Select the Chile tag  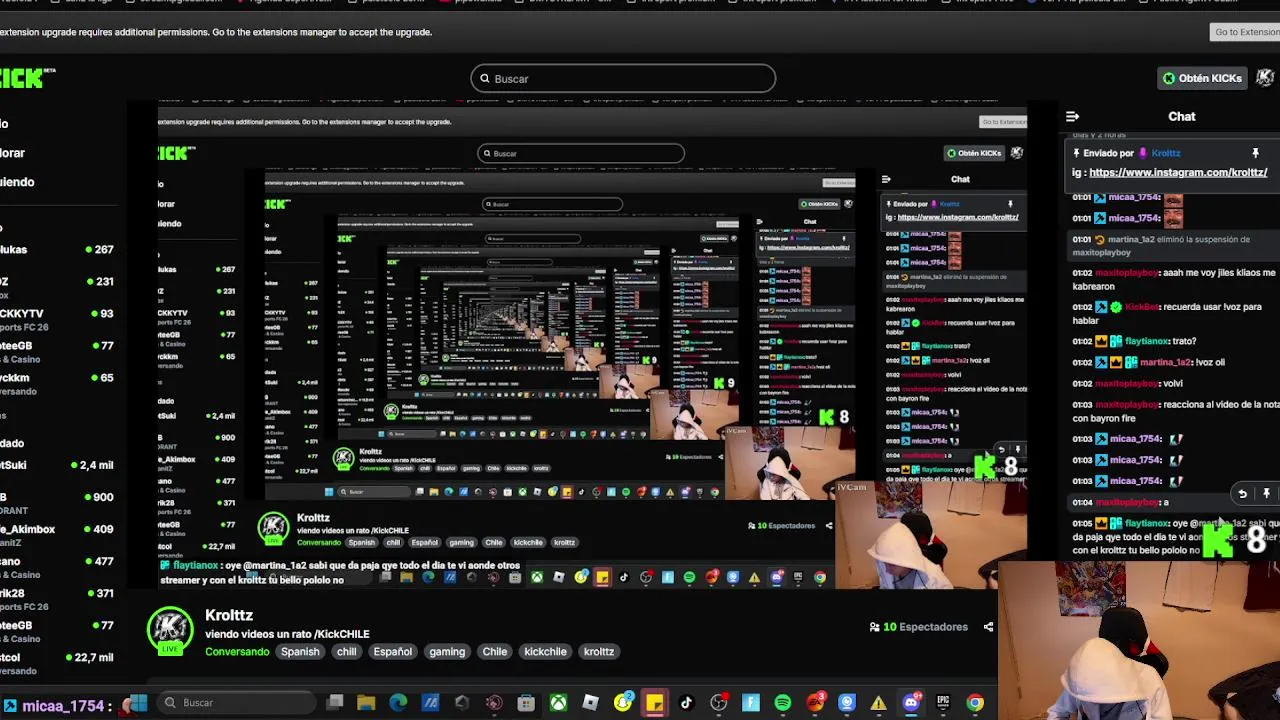[495, 651]
